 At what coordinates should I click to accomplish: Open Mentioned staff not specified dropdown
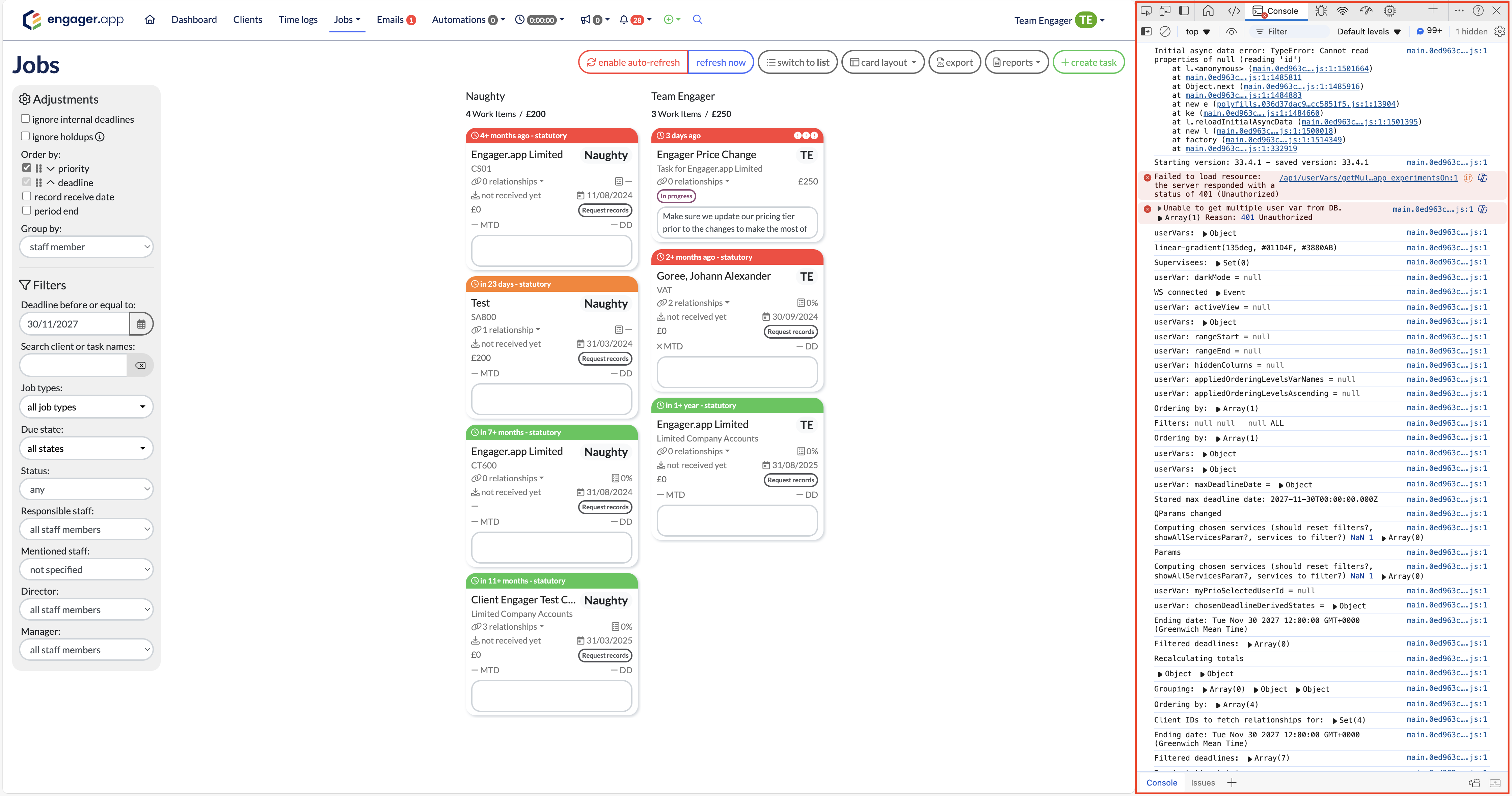pos(87,570)
